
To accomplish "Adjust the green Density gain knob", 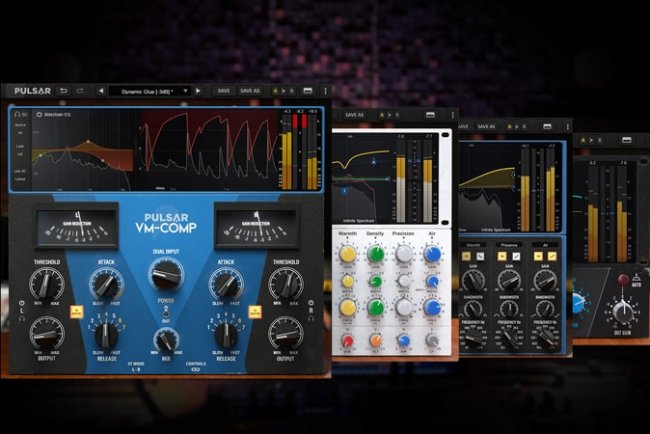I will tap(376, 254).
